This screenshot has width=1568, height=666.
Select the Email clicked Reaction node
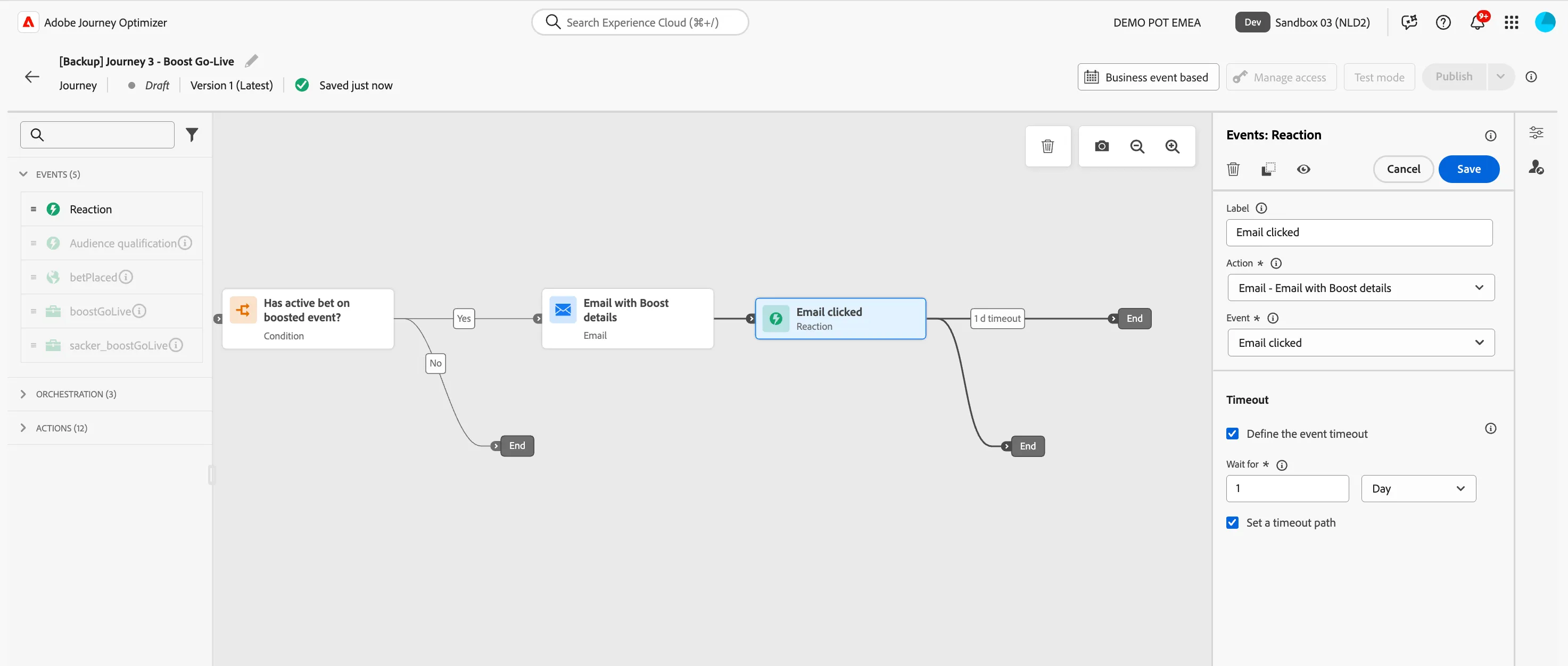tap(840, 318)
